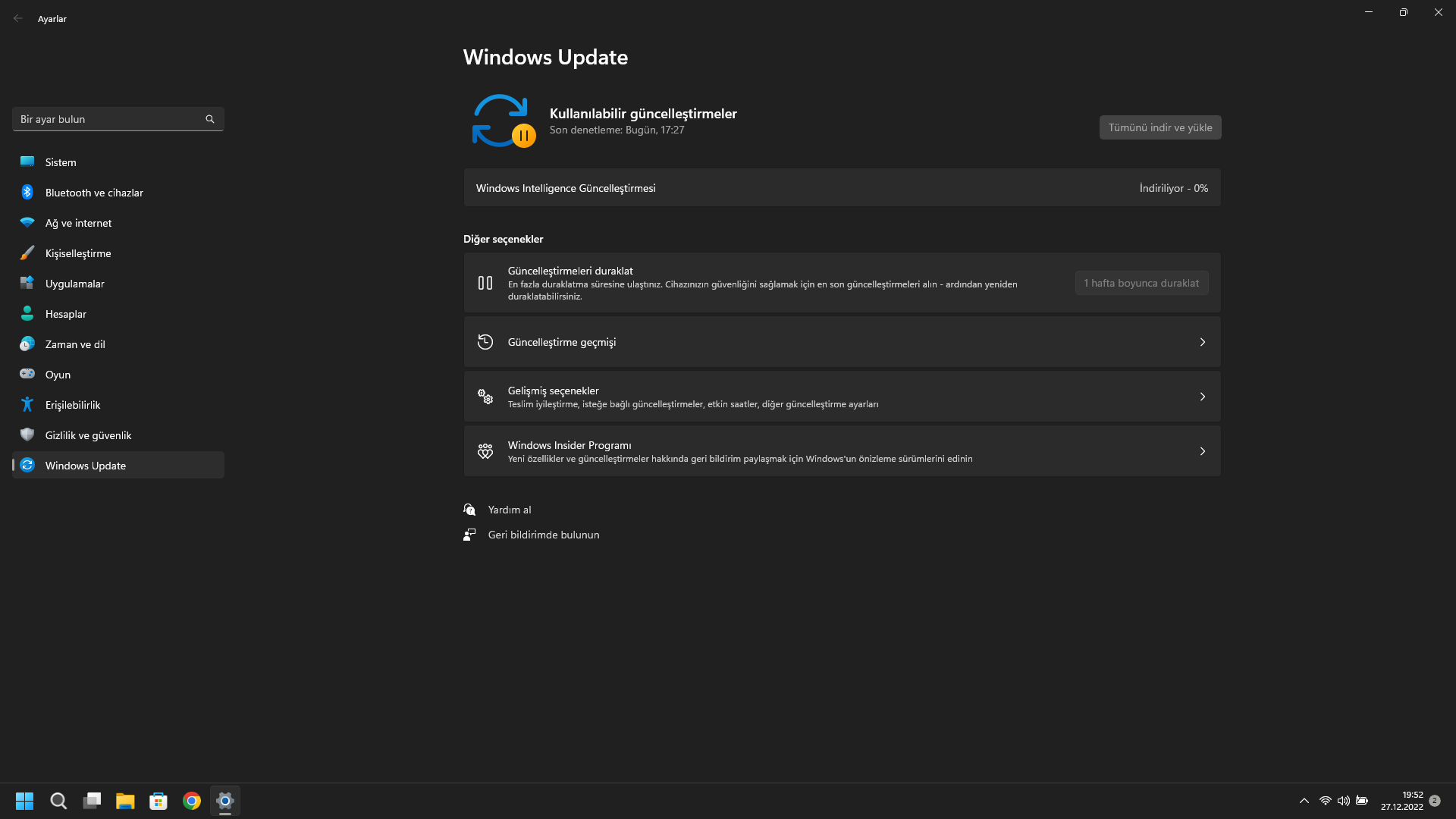Click the Erişilebilirlik sidebar icon
This screenshot has width=1456, height=819.
[x=27, y=405]
